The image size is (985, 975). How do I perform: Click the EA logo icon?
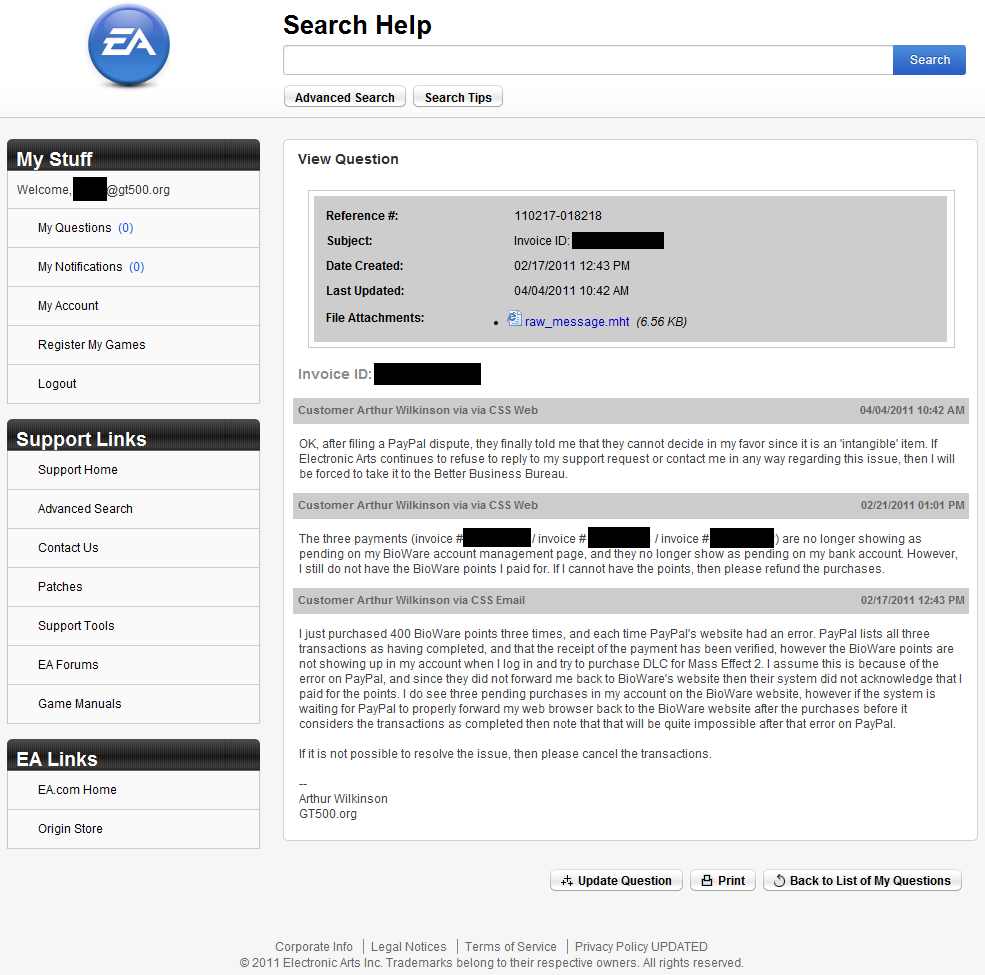pyautogui.click(x=129, y=46)
